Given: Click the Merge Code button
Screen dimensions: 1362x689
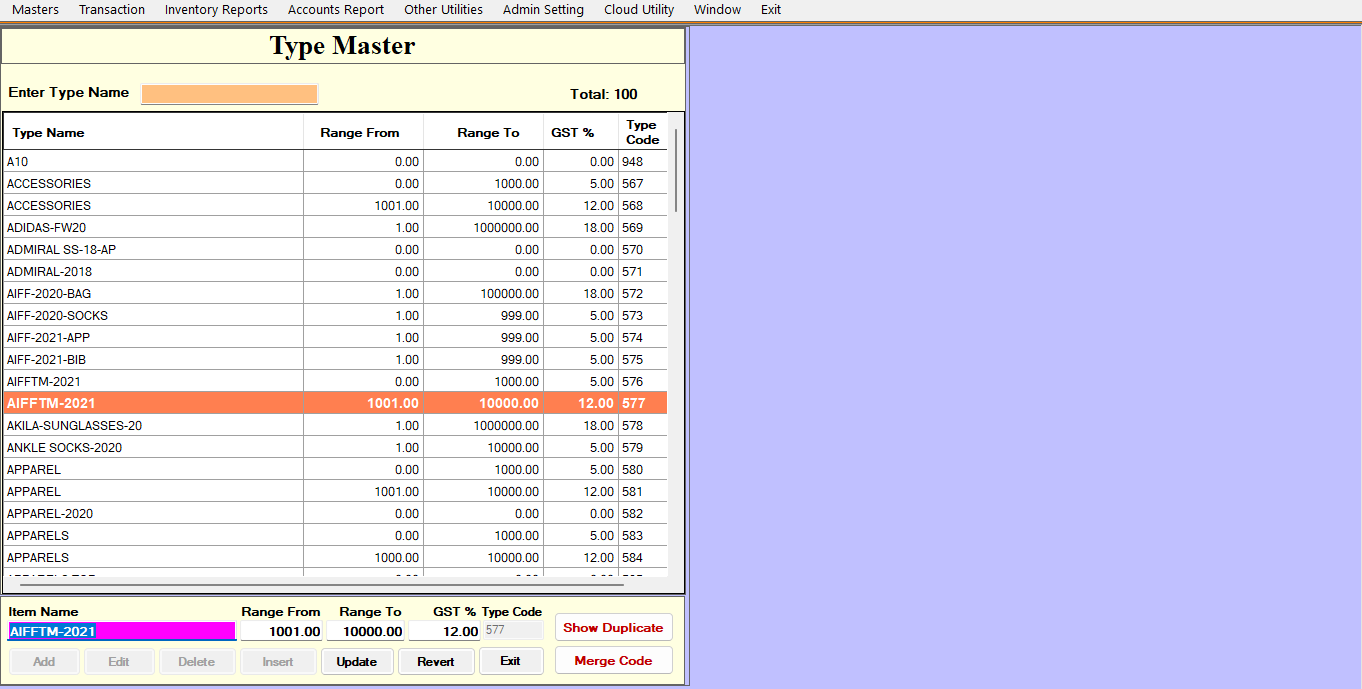Looking at the screenshot, I should click(613, 661).
